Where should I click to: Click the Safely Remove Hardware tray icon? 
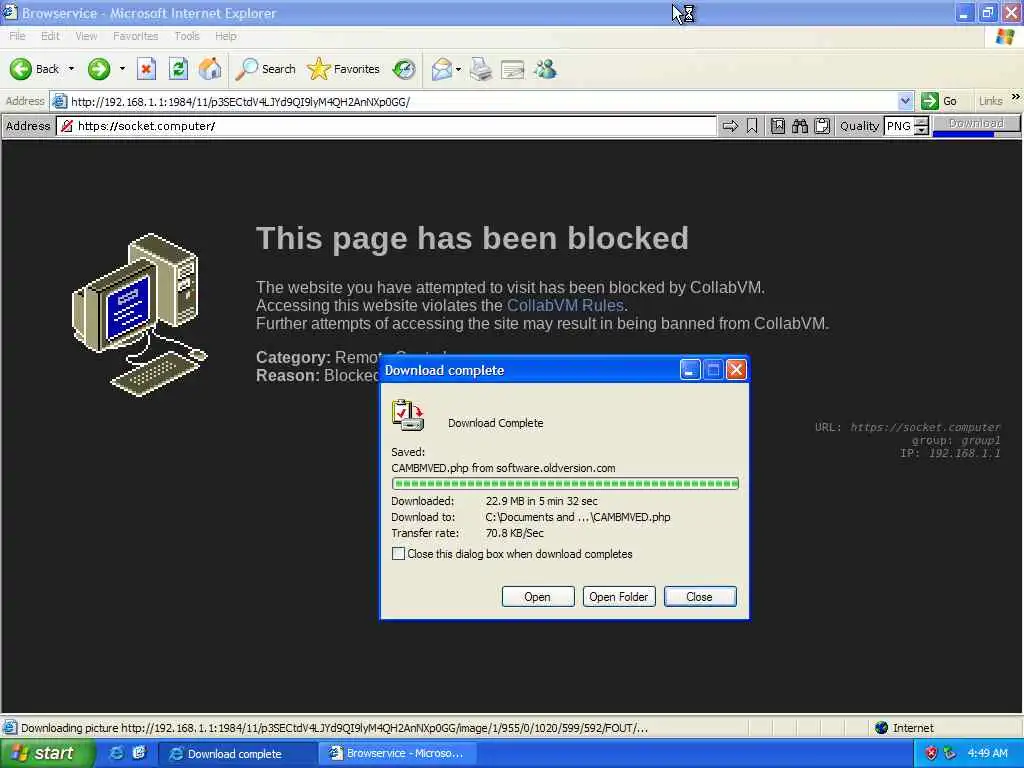950,754
